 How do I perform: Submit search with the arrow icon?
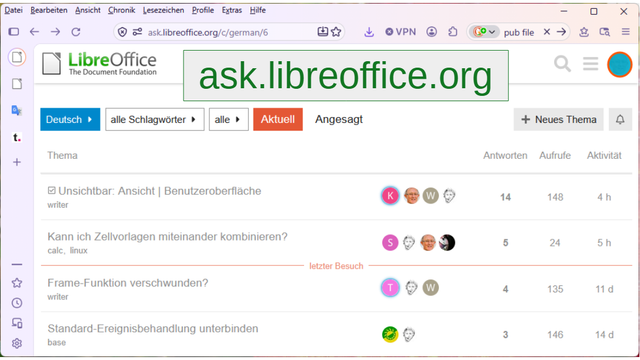tap(562, 32)
